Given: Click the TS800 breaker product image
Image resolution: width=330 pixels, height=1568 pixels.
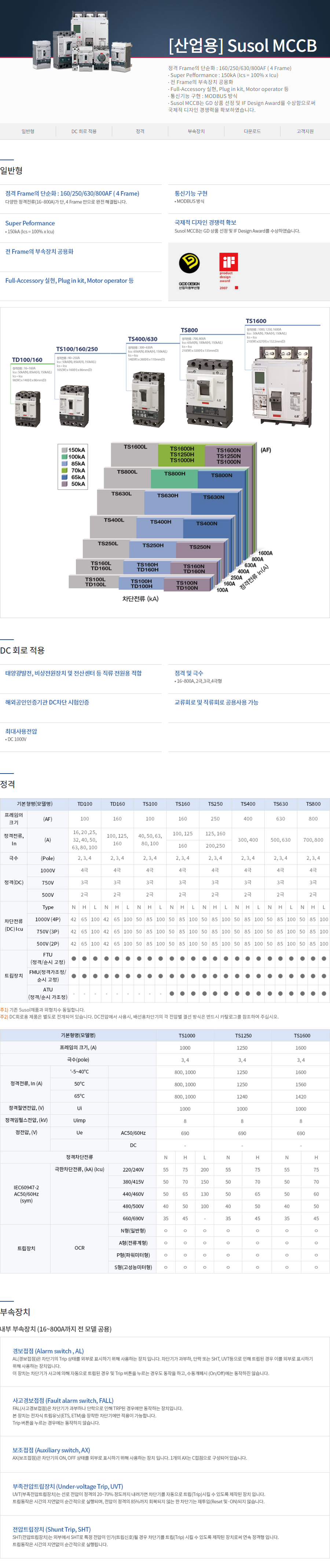Looking at the screenshot, I should 209,394.
